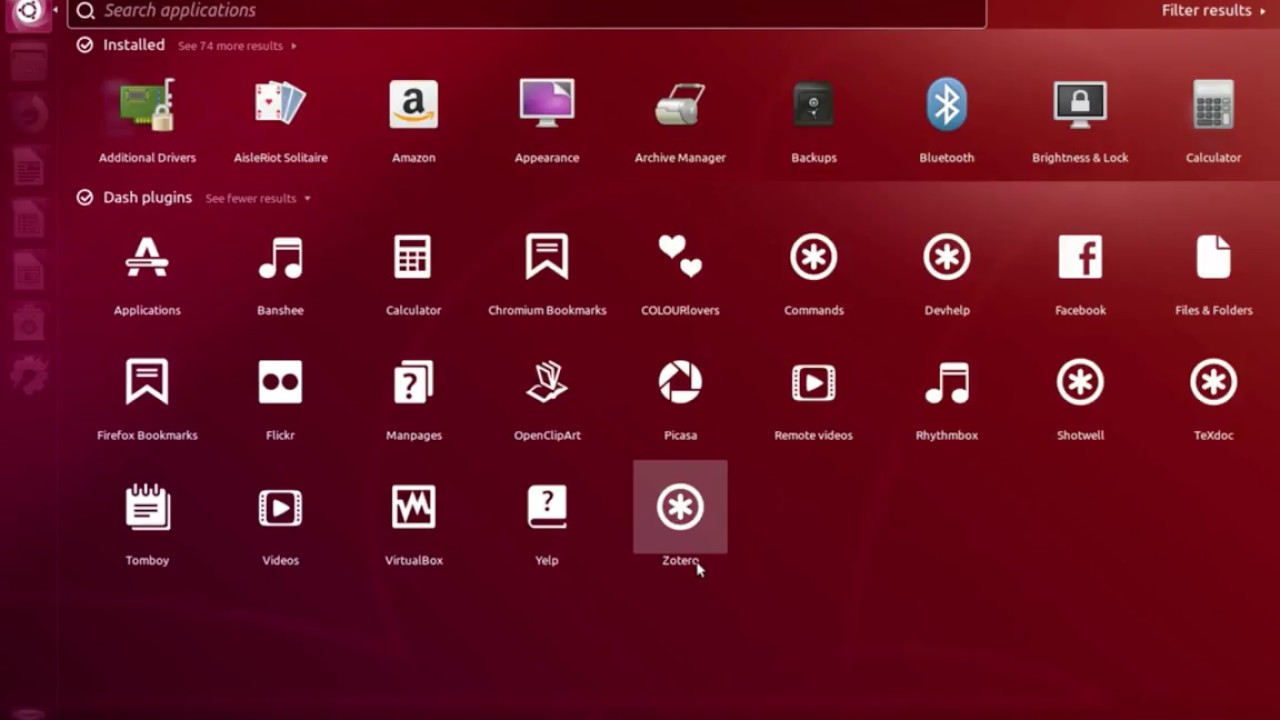Click the Dash plugins category heading
Viewport: 1280px width, 720px height.
coord(147,197)
